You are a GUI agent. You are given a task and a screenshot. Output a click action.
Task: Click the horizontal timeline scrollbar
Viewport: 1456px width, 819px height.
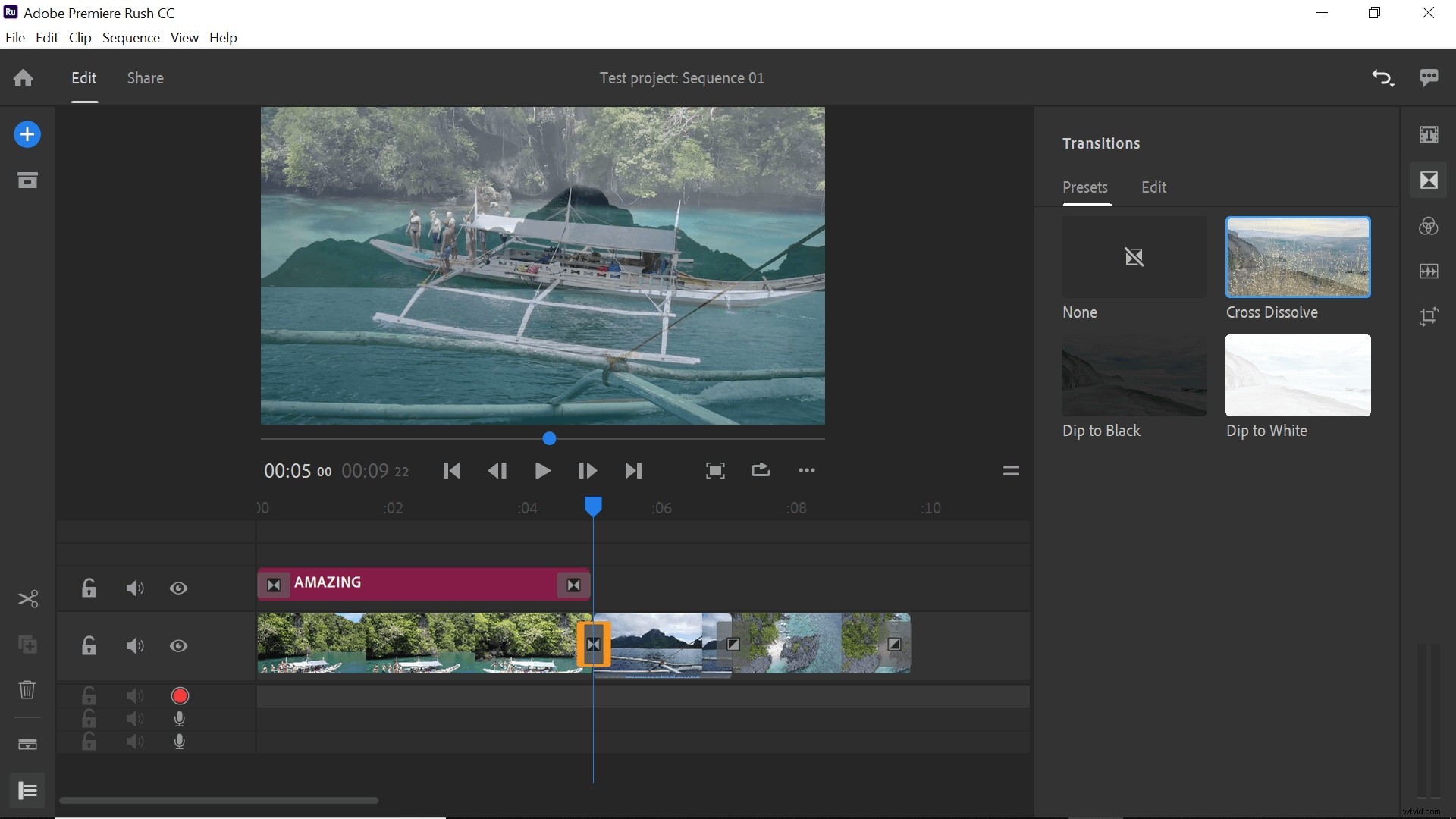(x=218, y=800)
